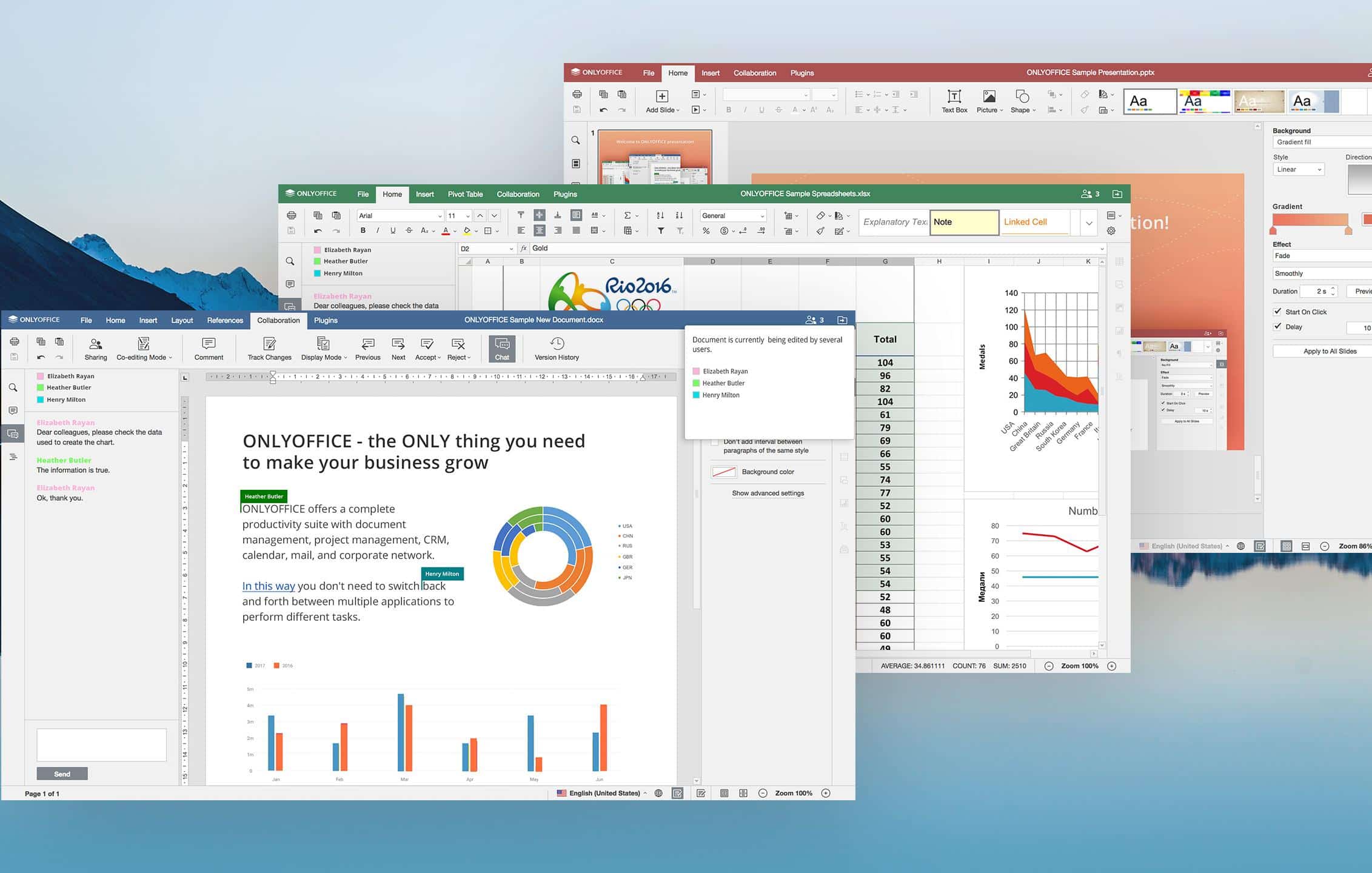Image resolution: width=1372 pixels, height=873 pixels.
Task: Click zoom in button in spreadsheet status bar
Action: 1112,666
